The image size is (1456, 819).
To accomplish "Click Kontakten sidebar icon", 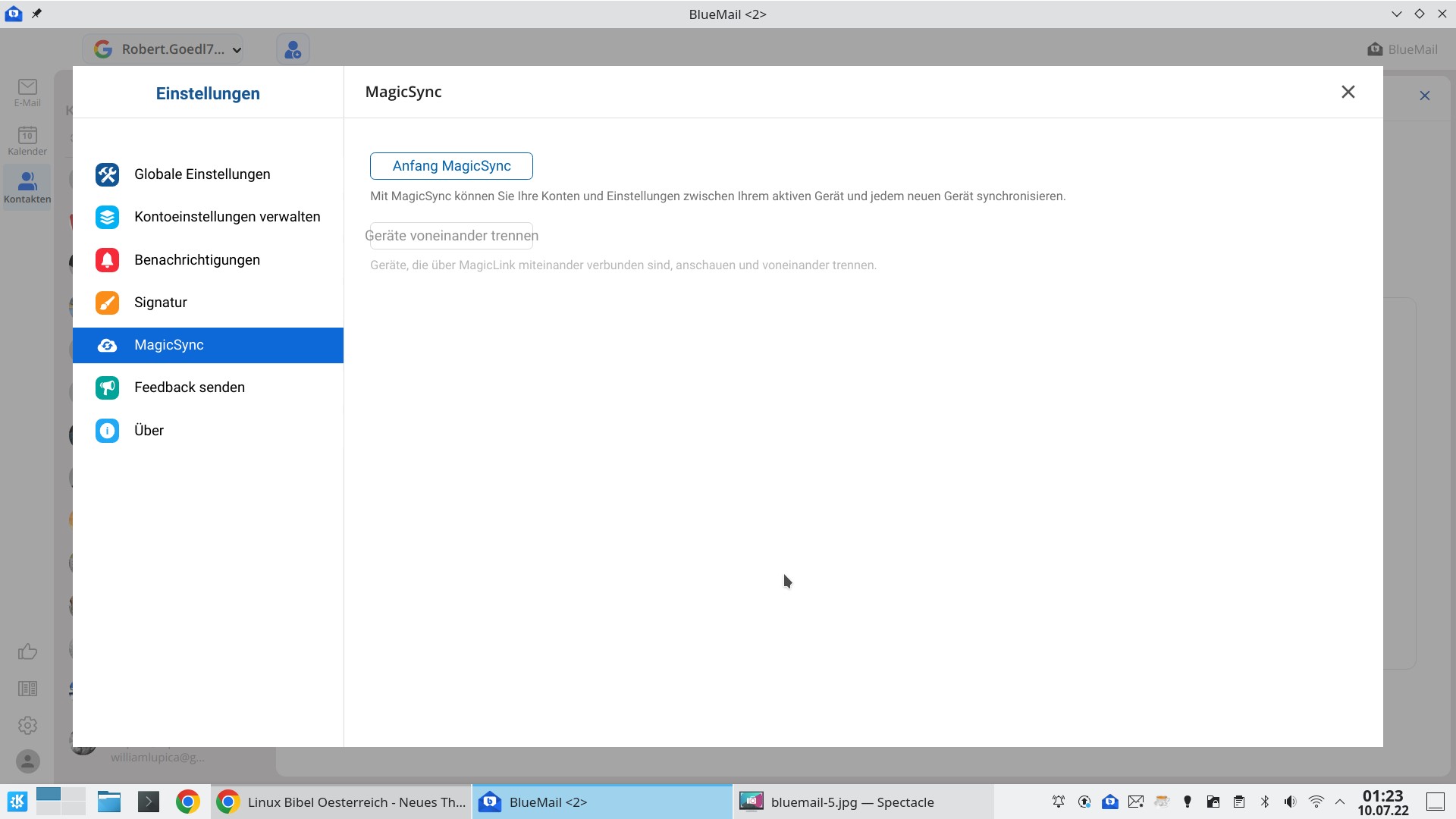I will pos(27,187).
